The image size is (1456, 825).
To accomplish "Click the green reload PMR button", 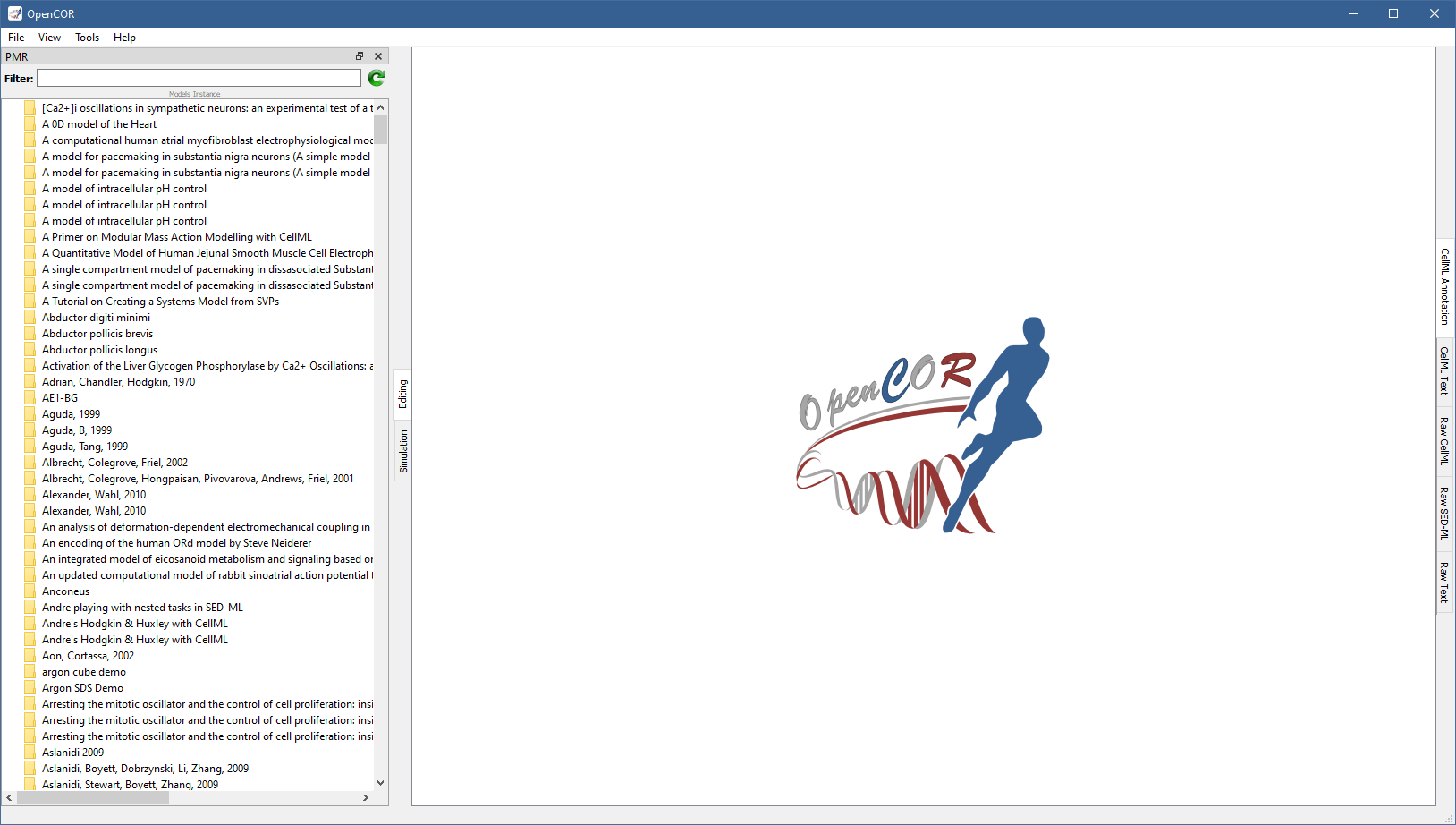I will click(377, 79).
